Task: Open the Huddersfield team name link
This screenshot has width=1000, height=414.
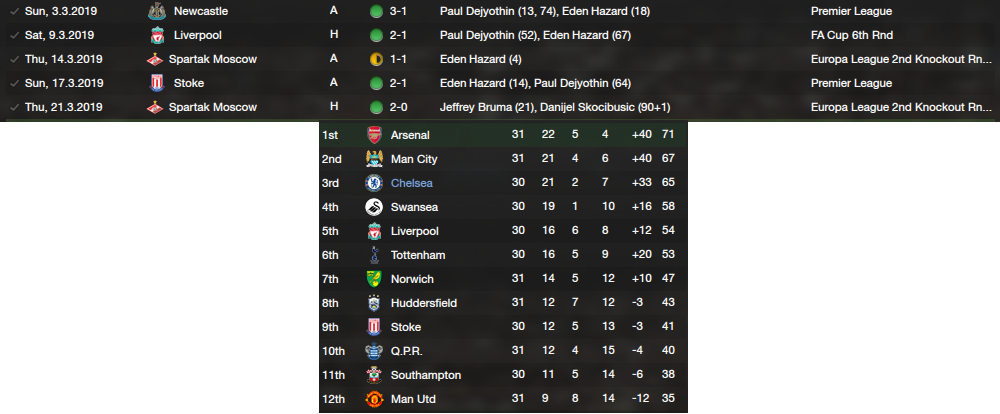Action: (x=423, y=303)
